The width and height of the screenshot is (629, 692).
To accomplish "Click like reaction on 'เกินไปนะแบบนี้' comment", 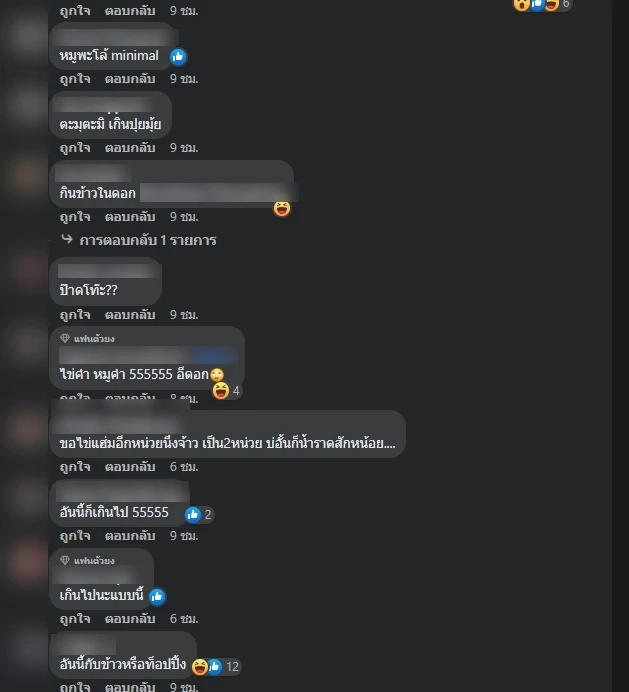I will pyautogui.click(x=157, y=597).
